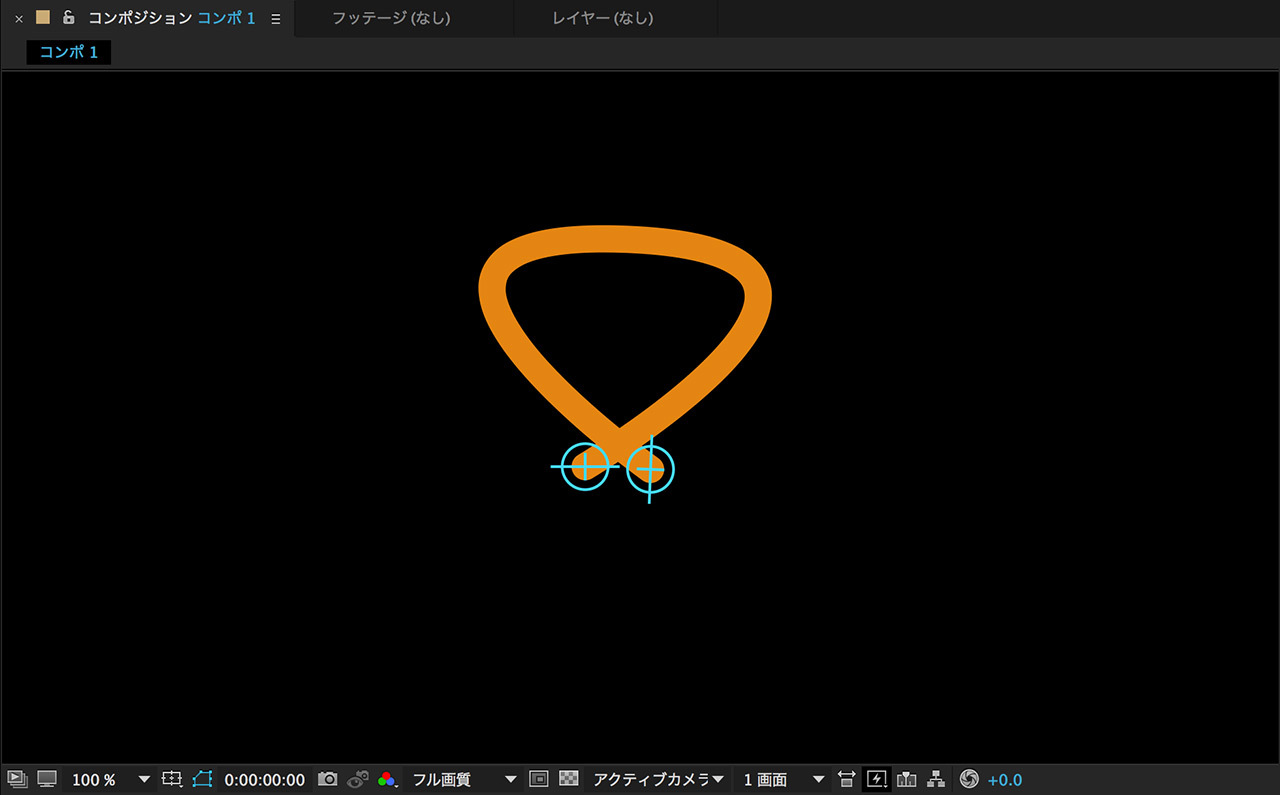Toggle the viewer panel lock icon

click(68, 18)
